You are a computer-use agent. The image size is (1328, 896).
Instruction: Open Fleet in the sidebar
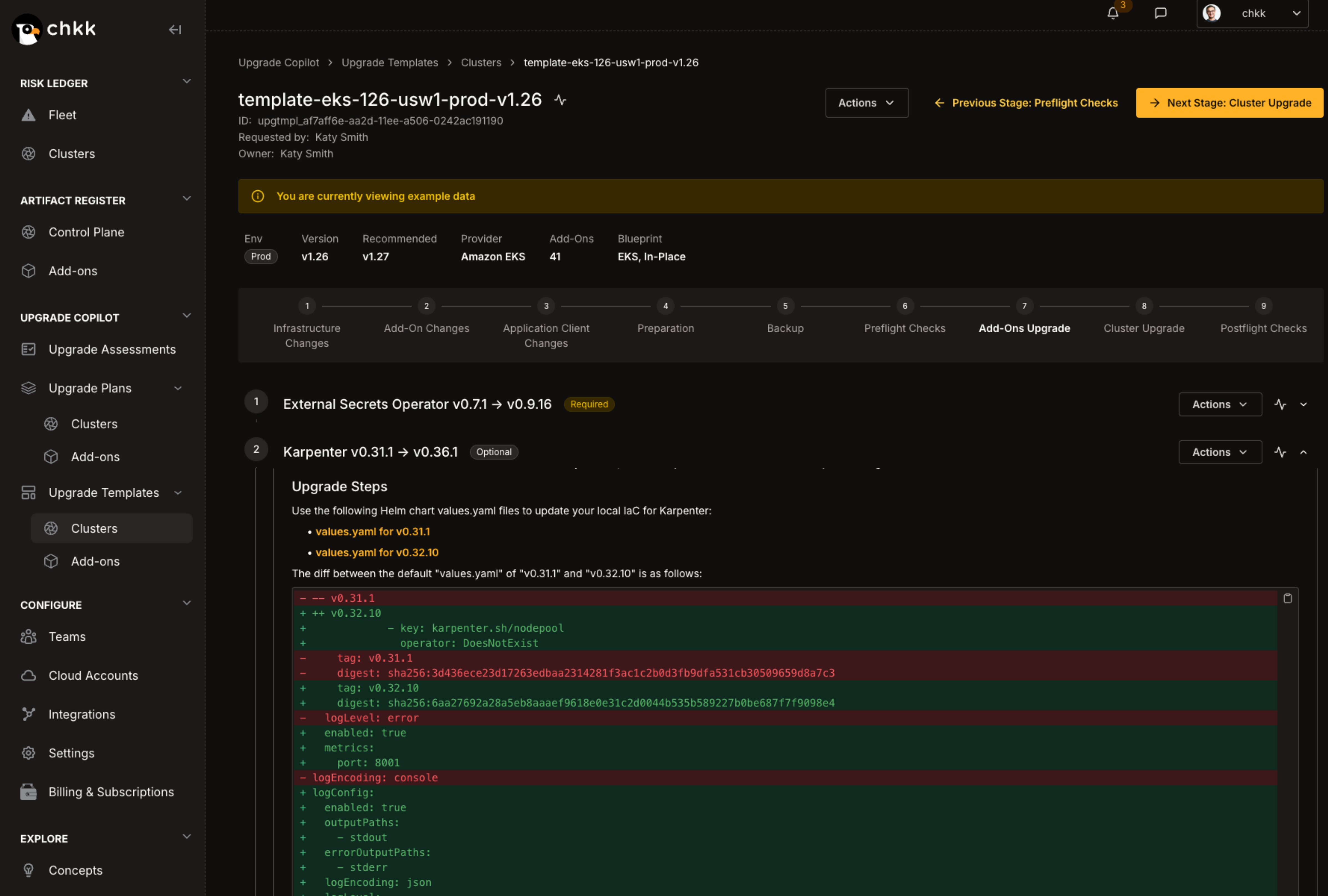click(62, 115)
